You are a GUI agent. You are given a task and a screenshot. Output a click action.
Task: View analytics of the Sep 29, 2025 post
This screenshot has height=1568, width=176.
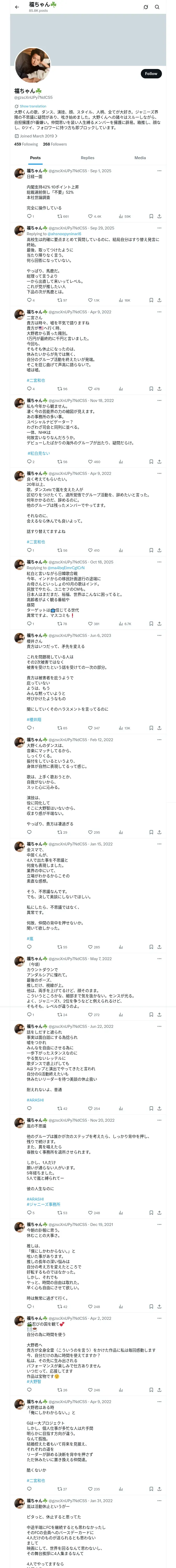coord(124,300)
